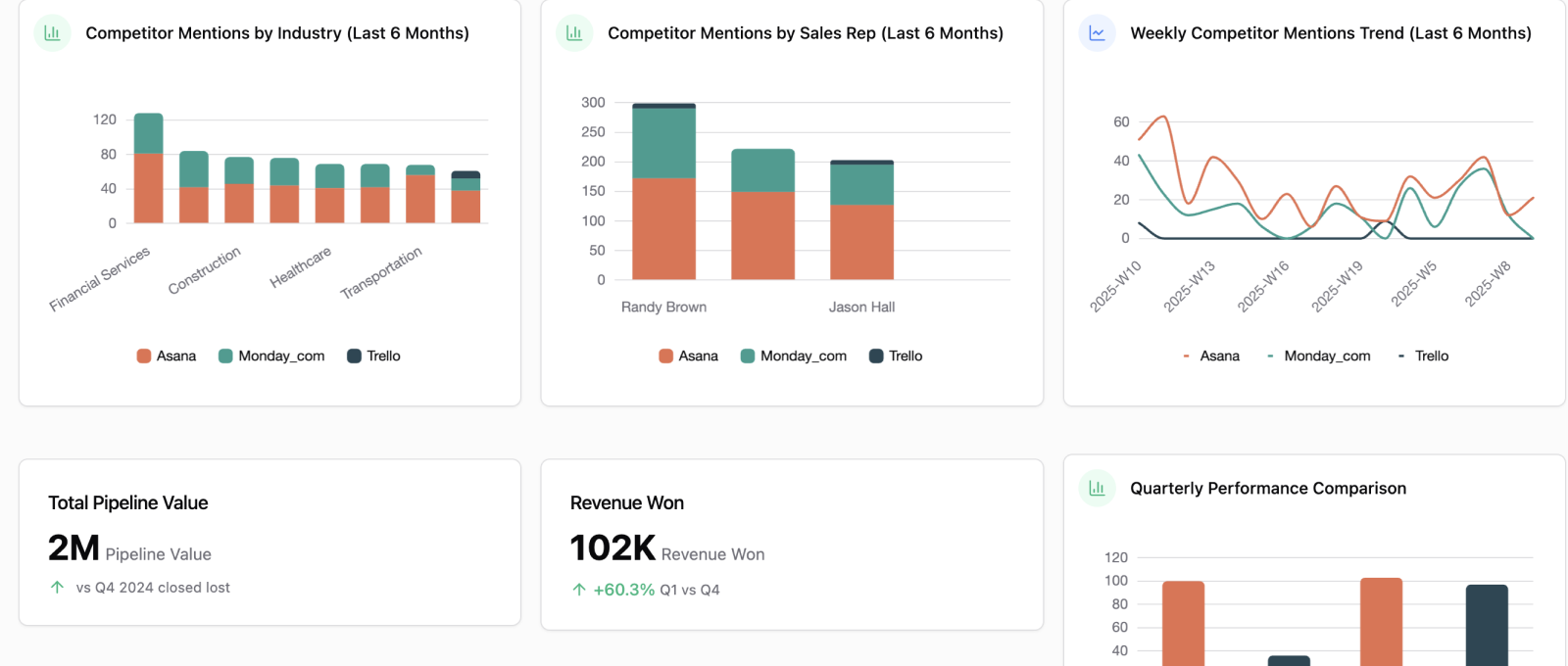Image resolution: width=1568 pixels, height=666 pixels.
Task: Toggle Monday_com legend in the Weekly Trend chart
Action: pyautogui.click(x=1318, y=356)
